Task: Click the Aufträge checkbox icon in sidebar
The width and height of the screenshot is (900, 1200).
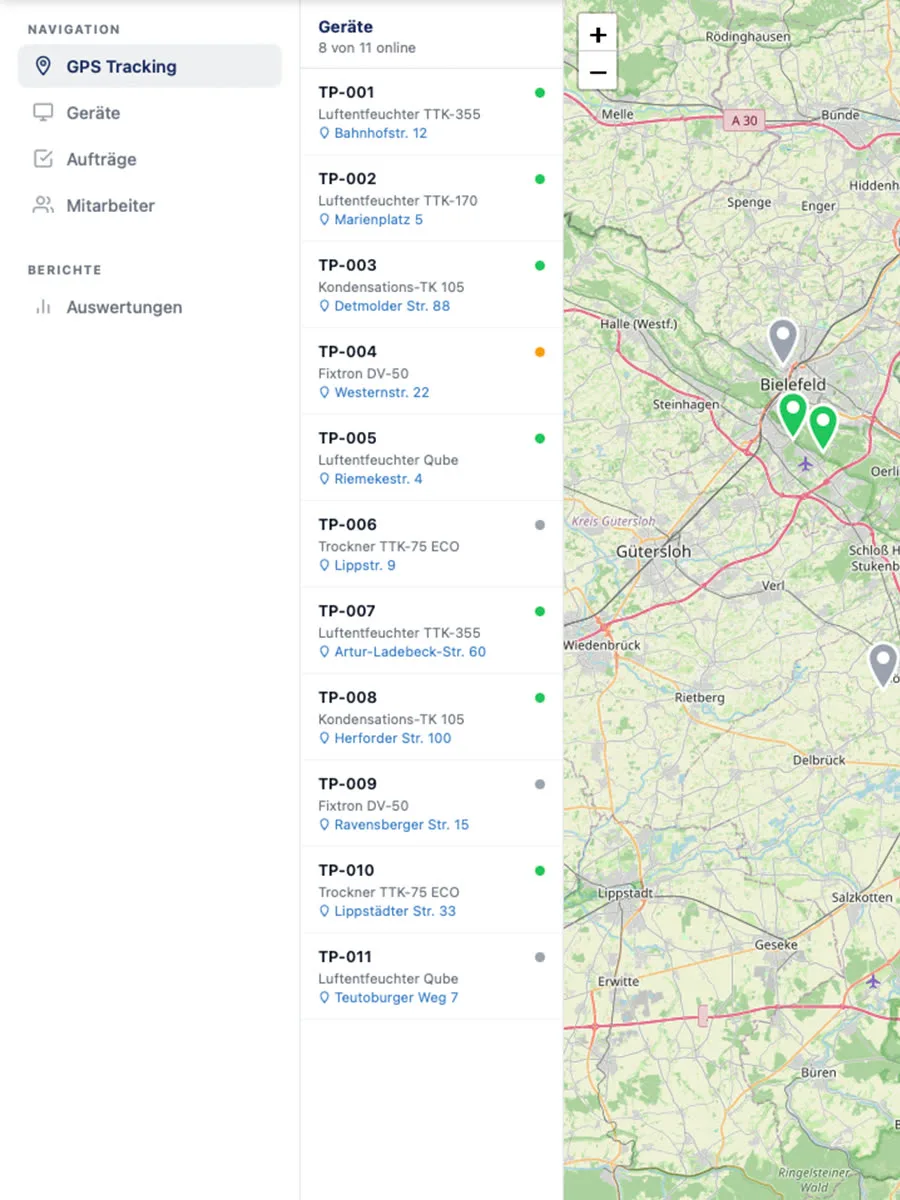Action: coord(43,159)
